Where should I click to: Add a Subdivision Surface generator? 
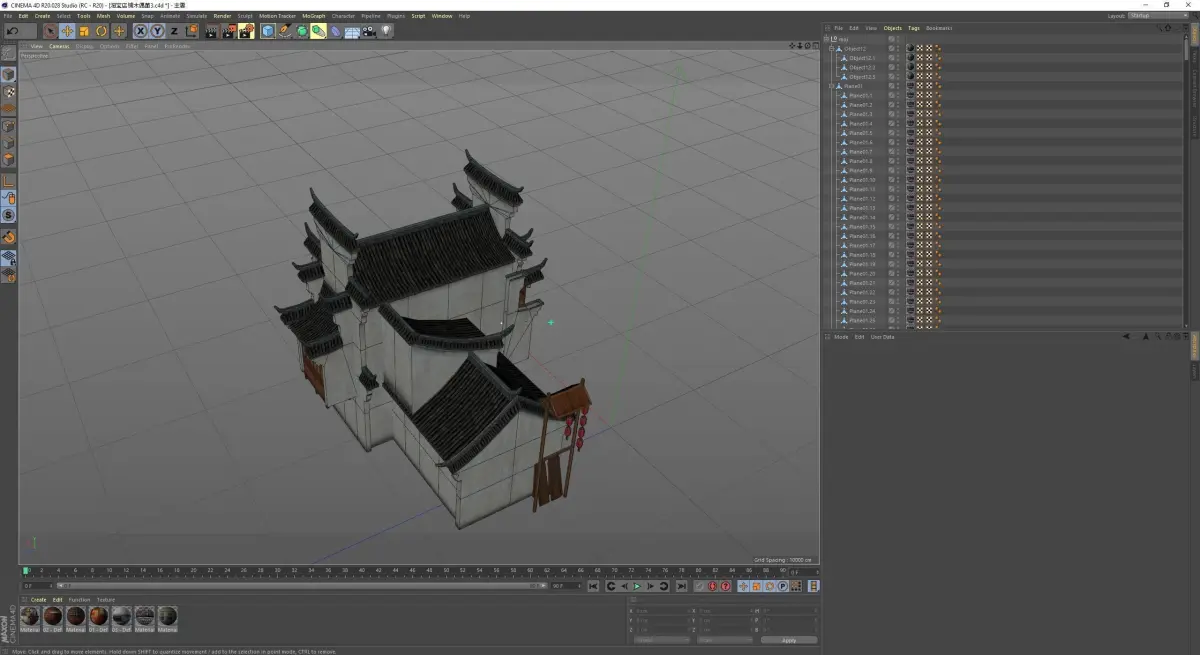pos(302,31)
